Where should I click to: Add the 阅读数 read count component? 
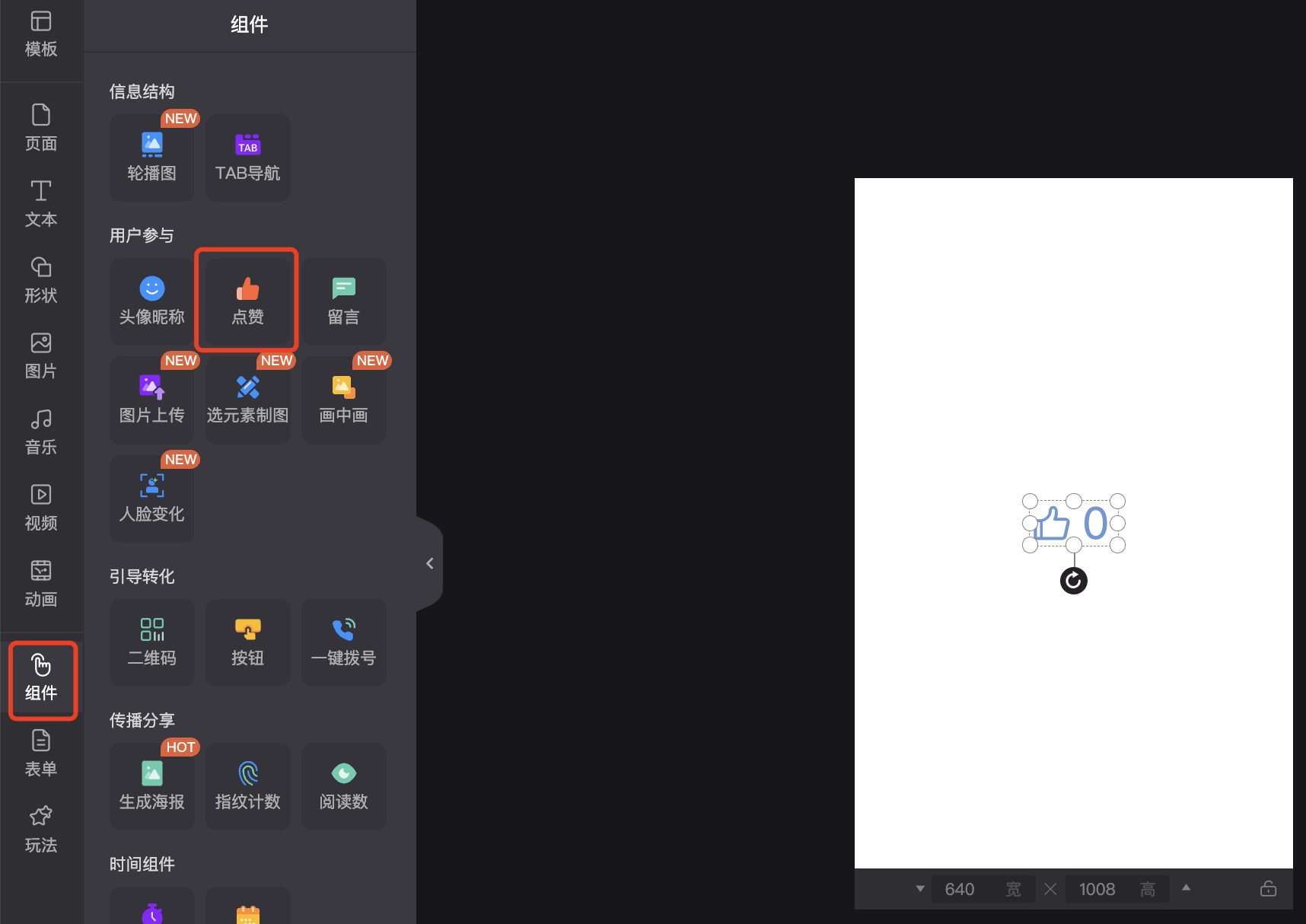344,786
